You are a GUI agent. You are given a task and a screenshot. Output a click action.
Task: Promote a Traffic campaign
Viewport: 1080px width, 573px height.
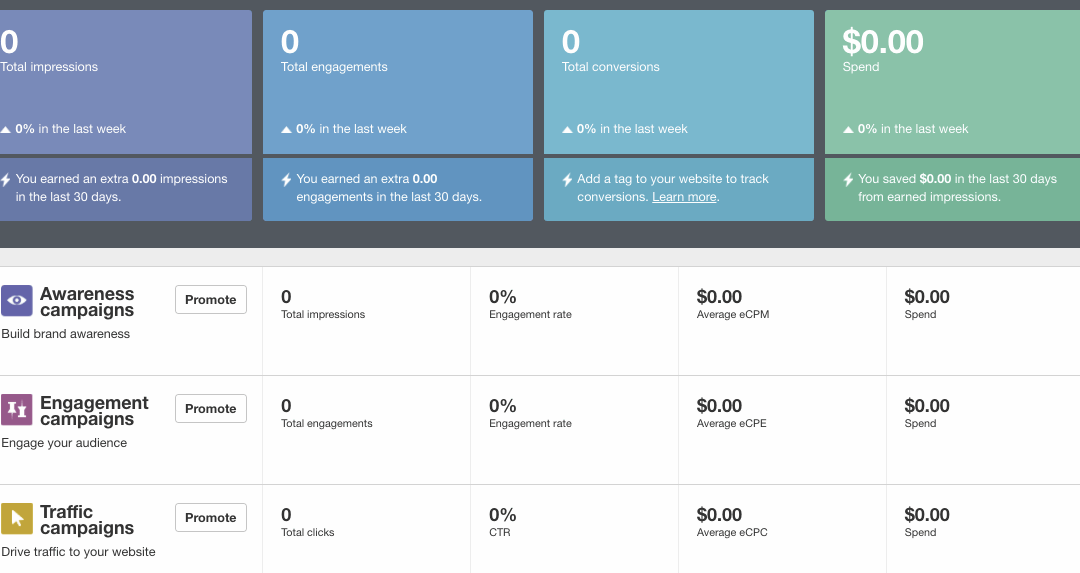point(210,518)
